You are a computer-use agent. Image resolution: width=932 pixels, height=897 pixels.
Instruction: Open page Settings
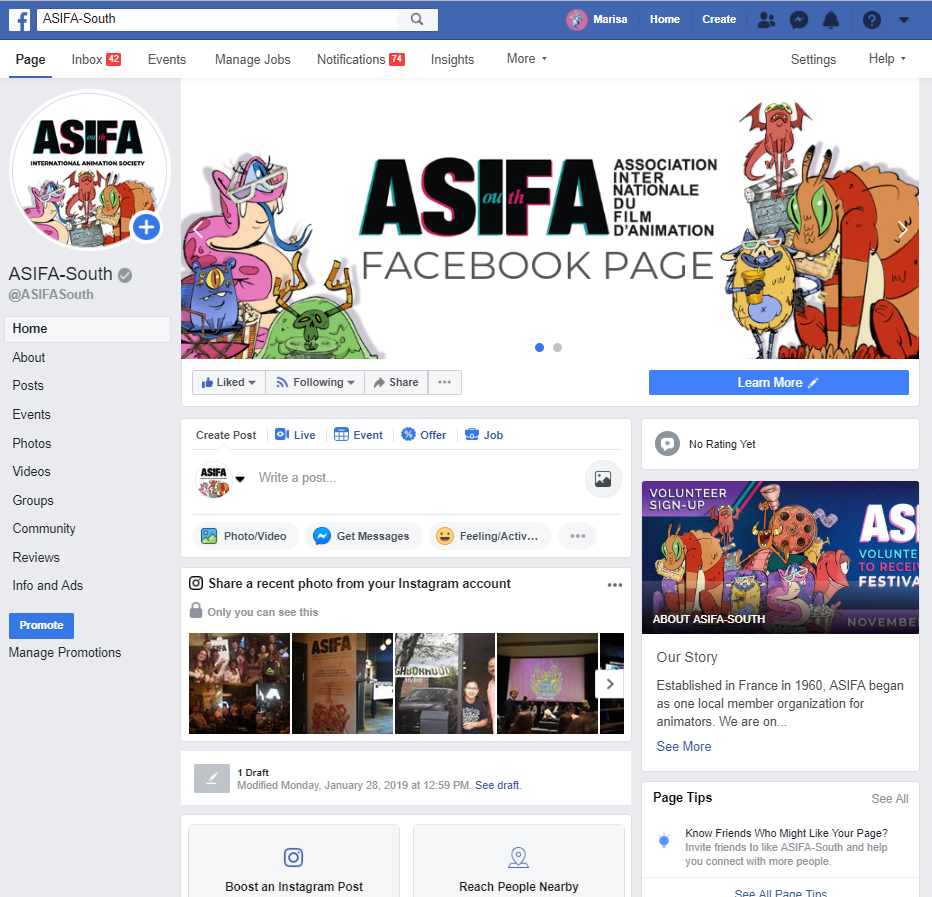pos(813,59)
